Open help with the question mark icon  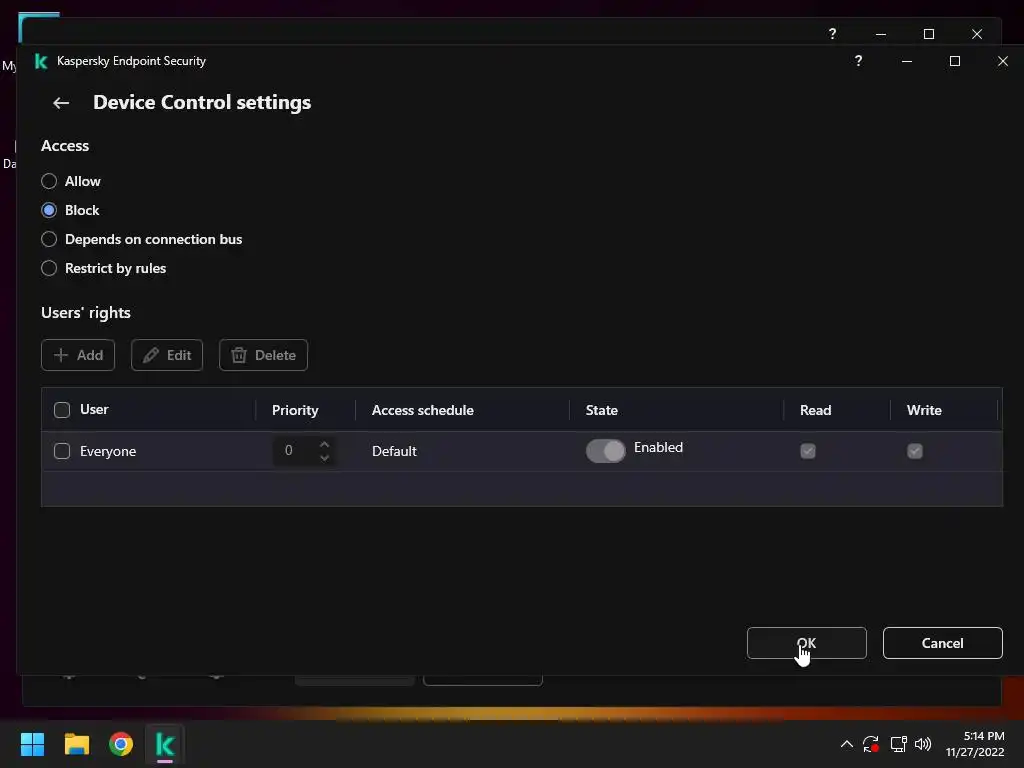[858, 61]
